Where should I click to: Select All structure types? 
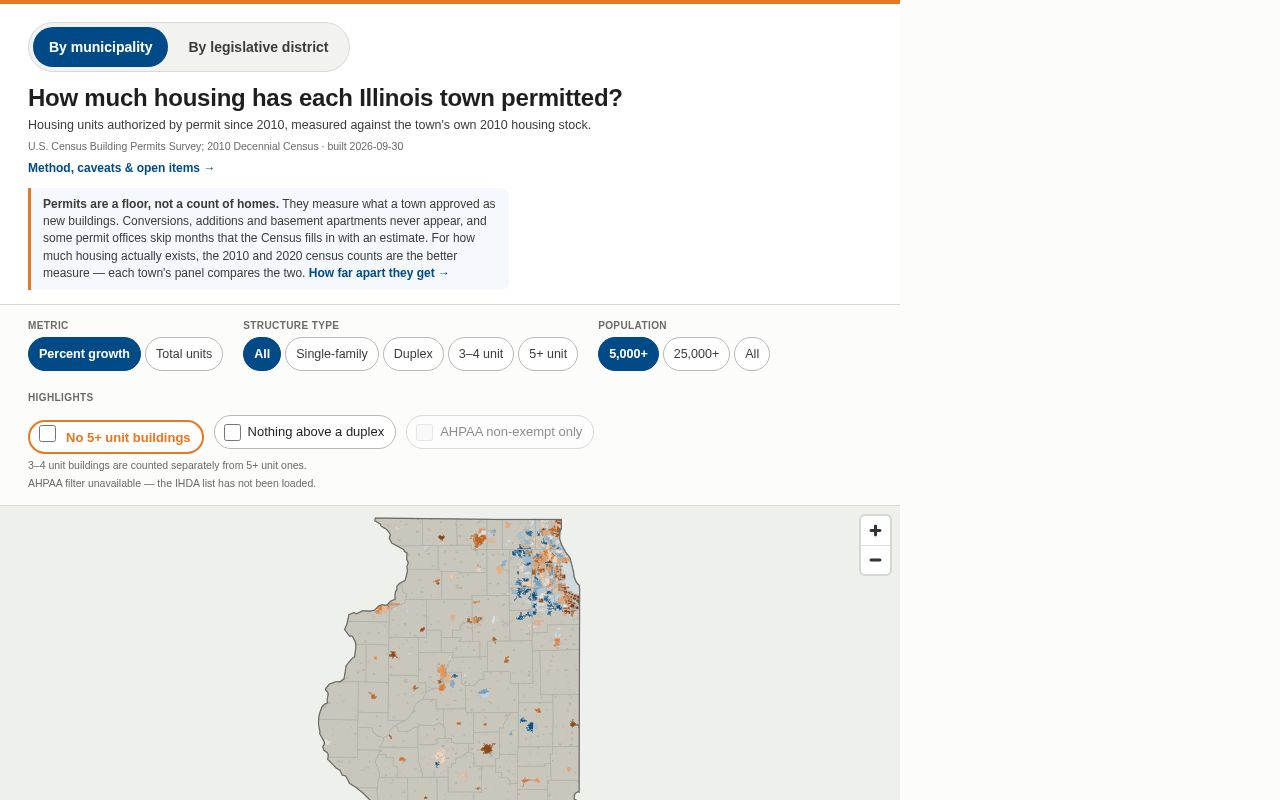(262, 354)
